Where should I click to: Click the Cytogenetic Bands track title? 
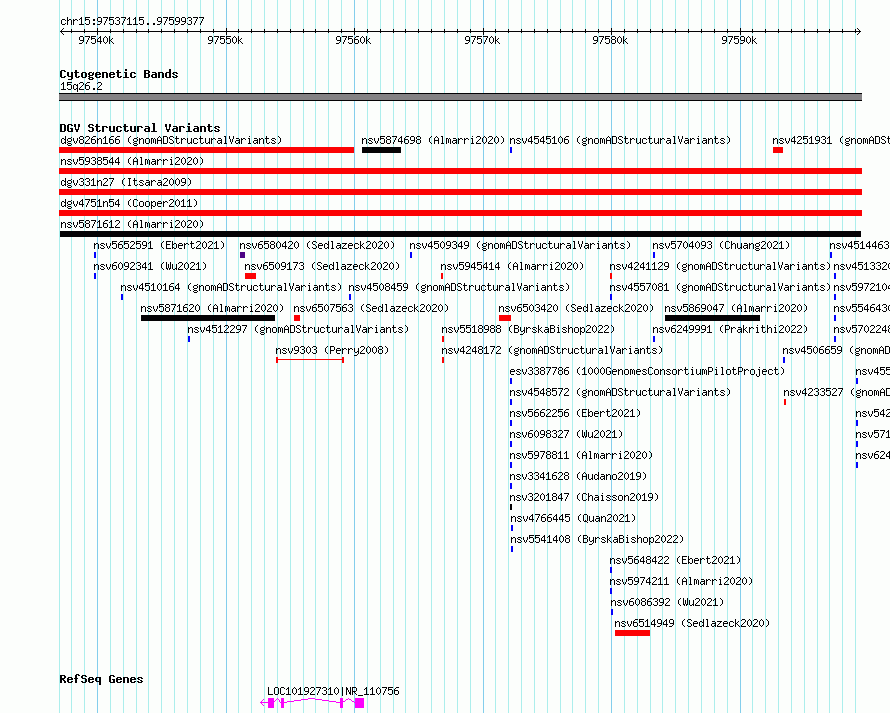coord(119,74)
